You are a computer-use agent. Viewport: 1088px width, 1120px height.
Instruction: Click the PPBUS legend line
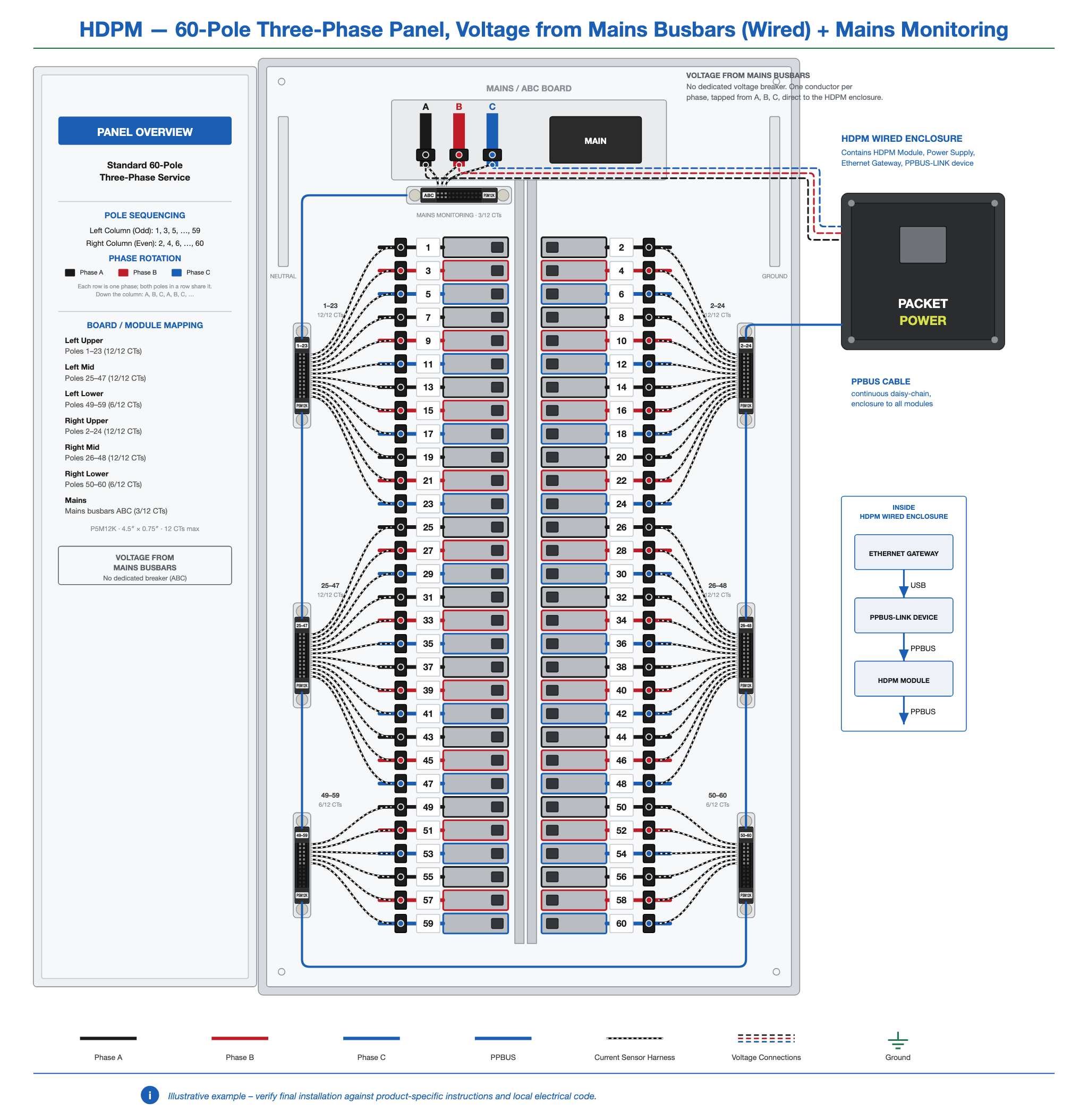point(503,1038)
